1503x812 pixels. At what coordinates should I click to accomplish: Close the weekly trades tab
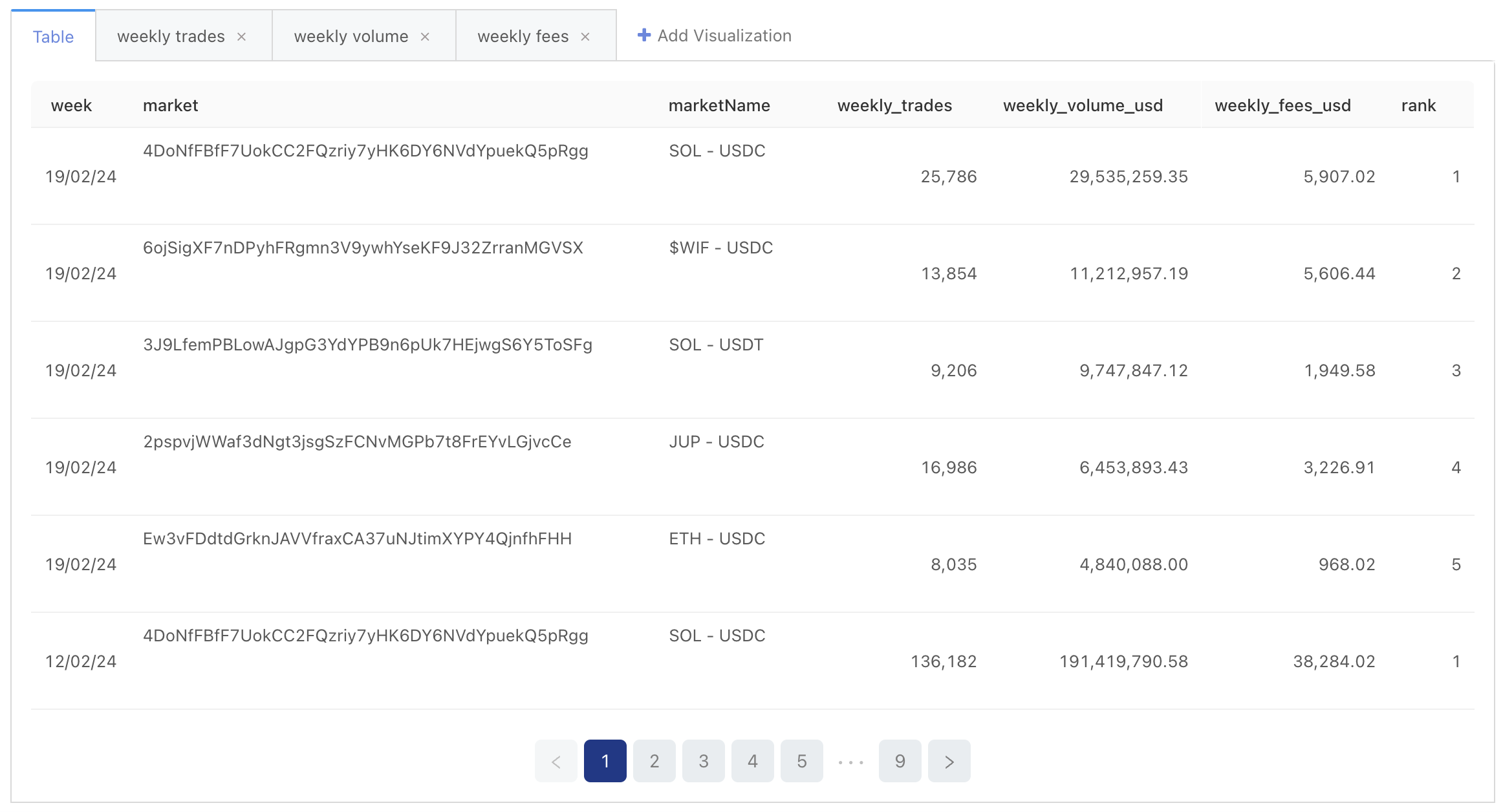[241, 37]
